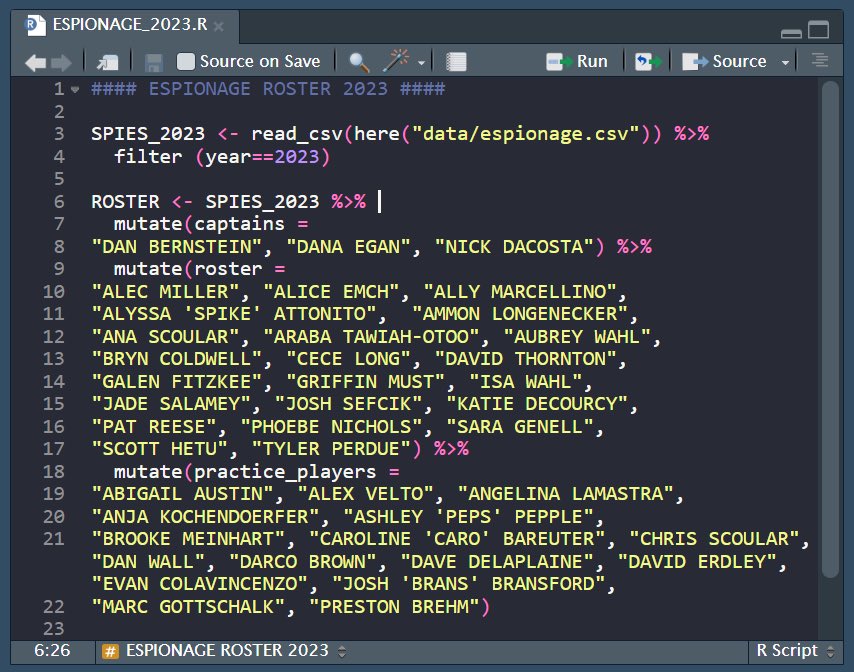The width and height of the screenshot is (854, 672).
Task: Go forward to next source location
Action: click(x=61, y=62)
